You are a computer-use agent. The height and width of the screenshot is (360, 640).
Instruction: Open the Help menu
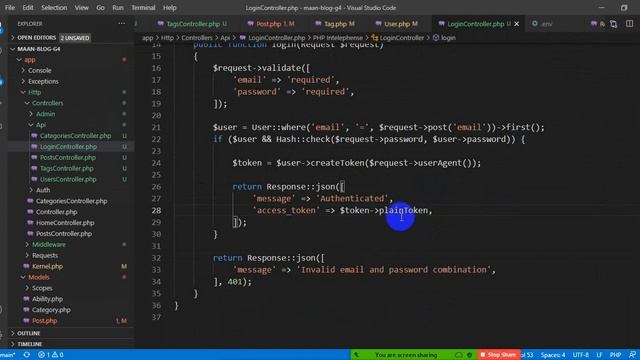point(169,8)
